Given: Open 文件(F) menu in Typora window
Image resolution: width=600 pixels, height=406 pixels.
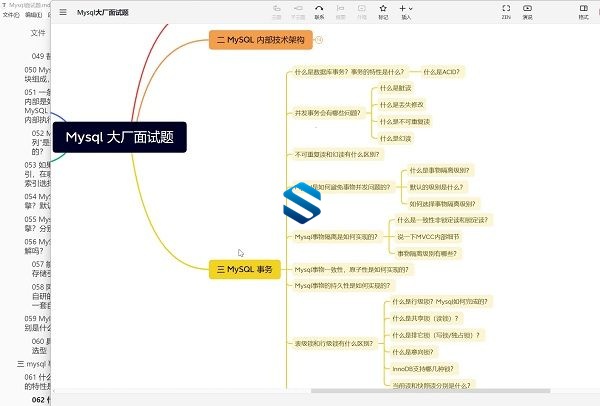Looking at the screenshot, I should pyautogui.click(x=11, y=15).
